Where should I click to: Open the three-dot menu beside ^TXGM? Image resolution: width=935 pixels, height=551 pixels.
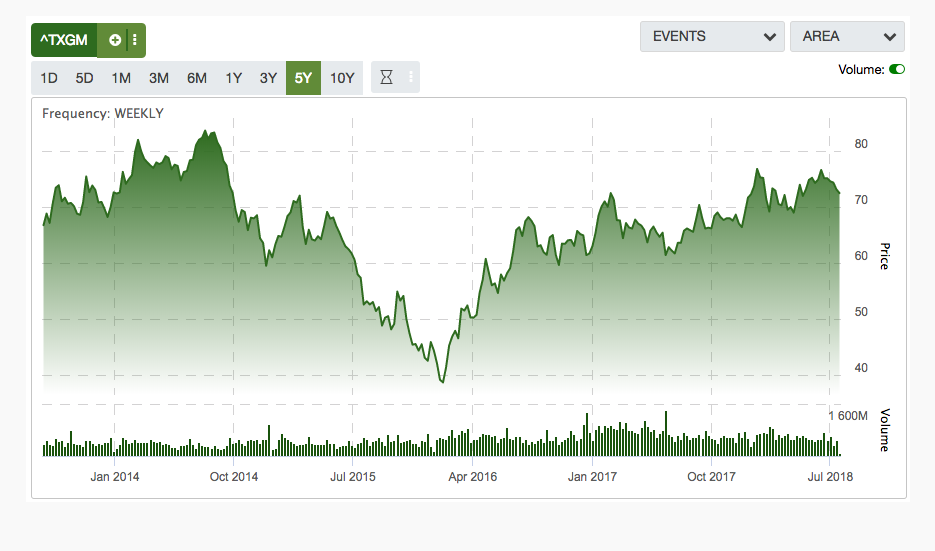point(135,40)
